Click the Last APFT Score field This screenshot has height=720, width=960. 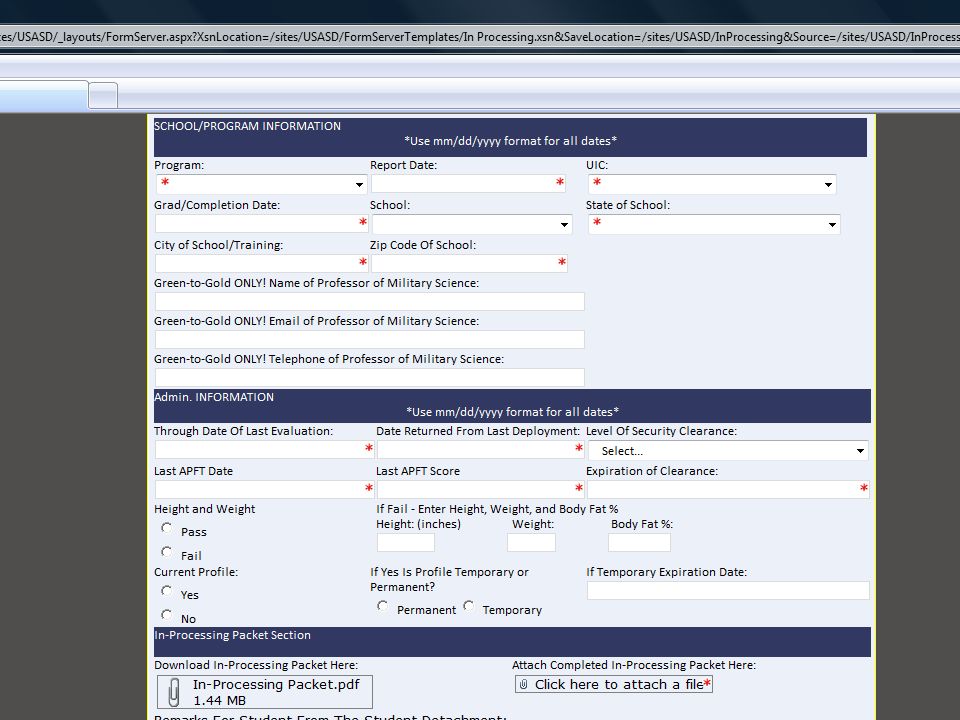481,489
